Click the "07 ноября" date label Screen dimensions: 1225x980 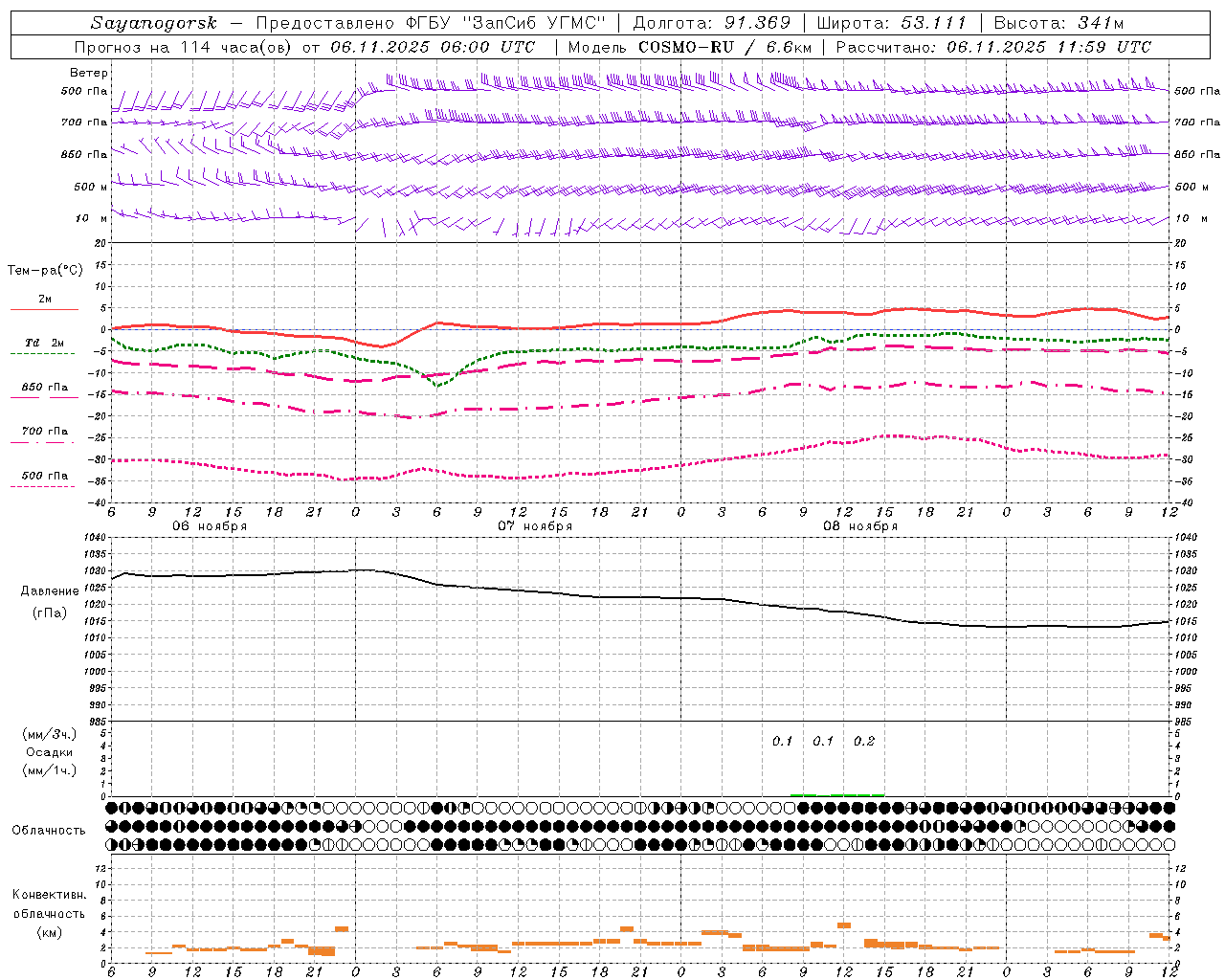pyautogui.click(x=535, y=526)
